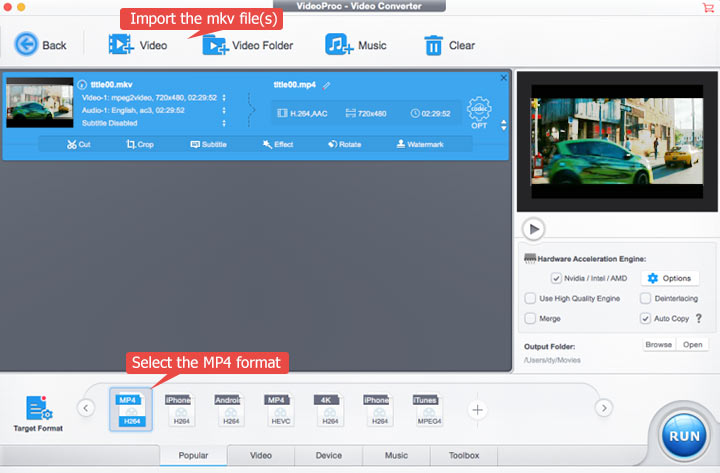Browse for output folder
Screen dimensions: 720x473
point(659,344)
